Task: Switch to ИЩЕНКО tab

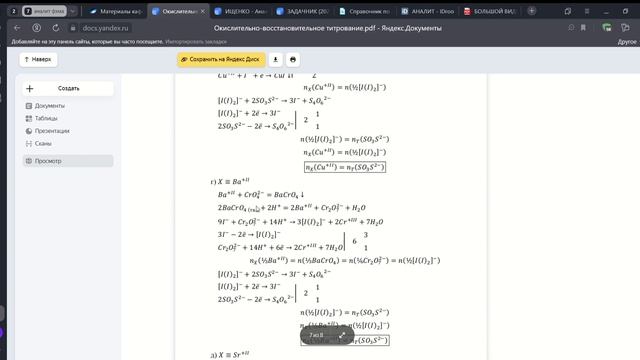Action: [241, 11]
